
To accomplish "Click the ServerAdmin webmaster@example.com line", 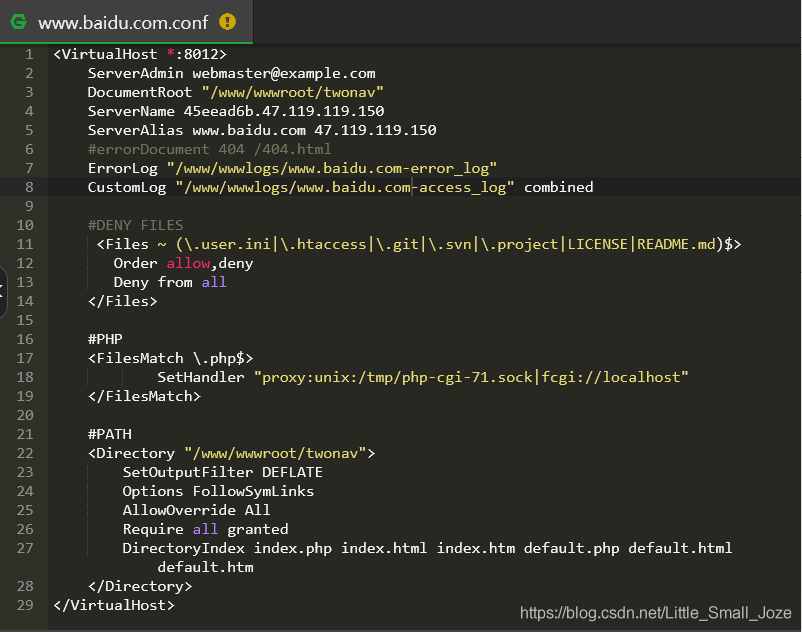I will click(x=232, y=73).
